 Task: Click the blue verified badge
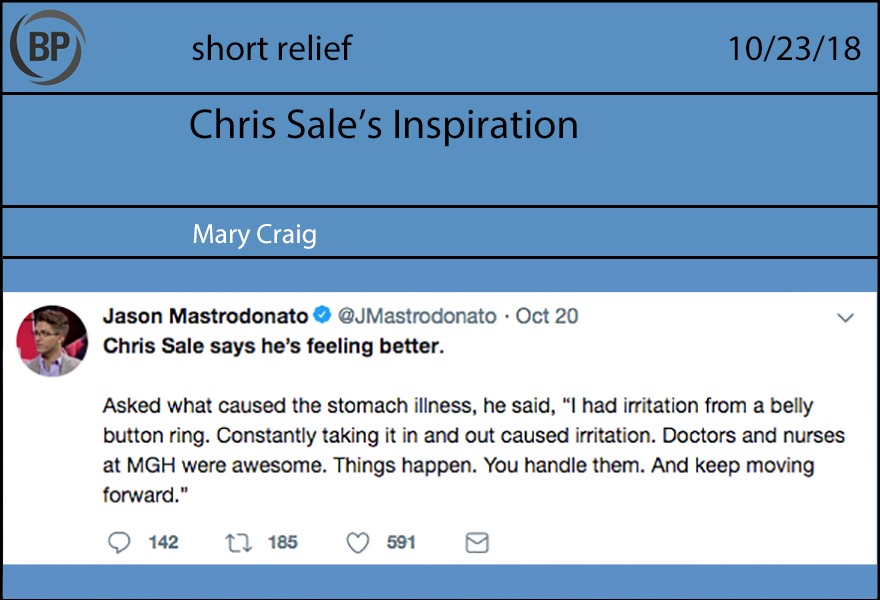click(x=322, y=317)
